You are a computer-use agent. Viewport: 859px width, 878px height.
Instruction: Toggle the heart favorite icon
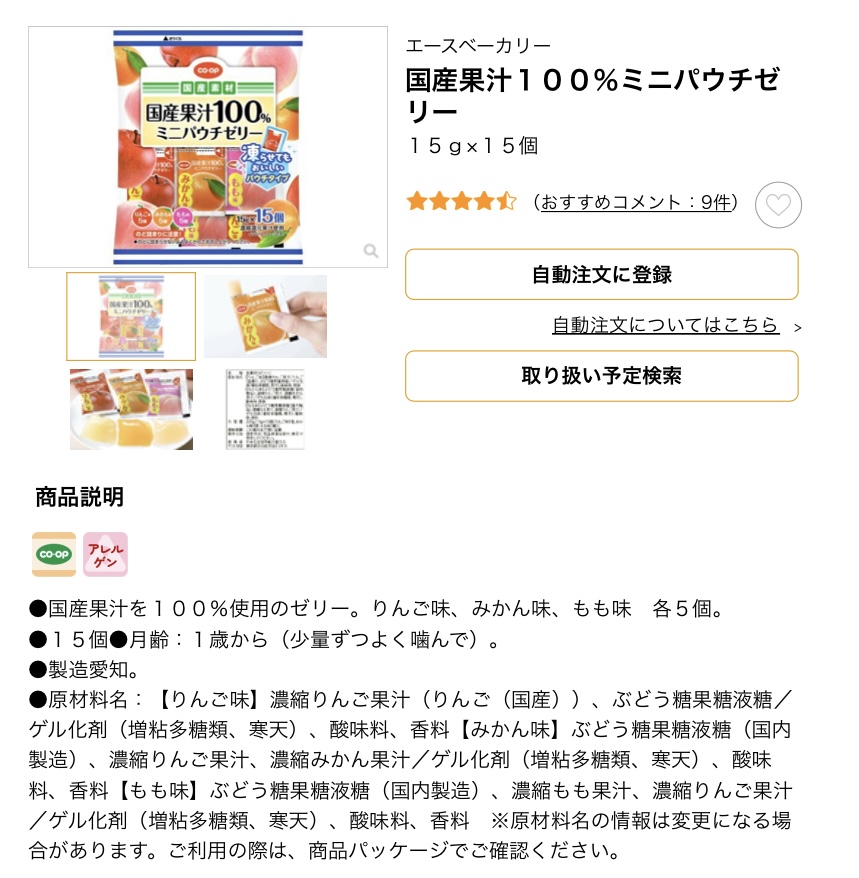coord(778,205)
